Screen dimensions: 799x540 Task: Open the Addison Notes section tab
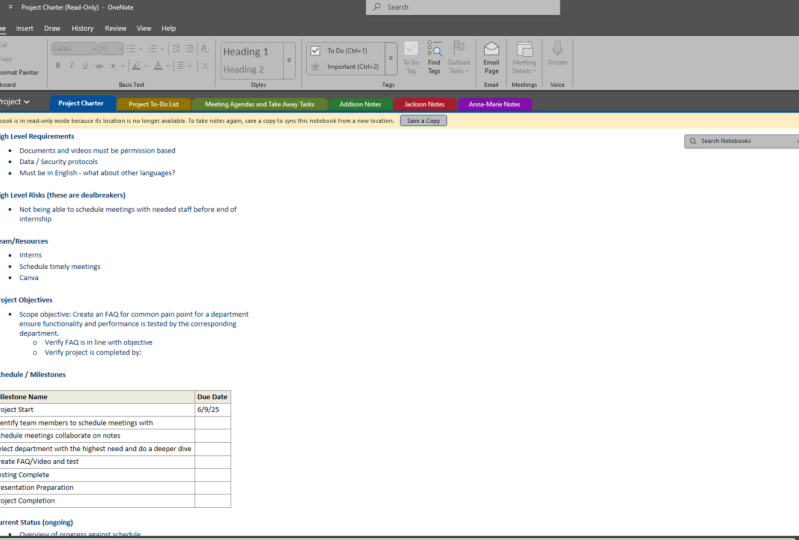pos(360,104)
